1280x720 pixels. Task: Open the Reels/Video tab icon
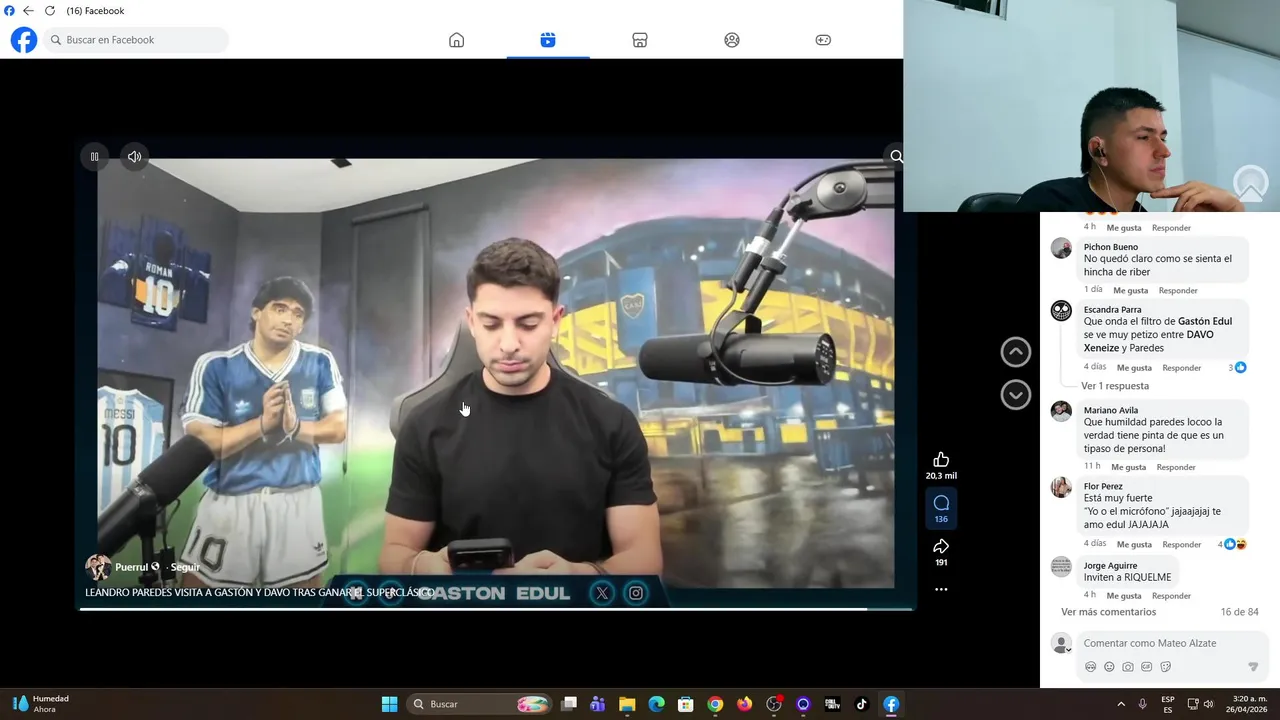tap(548, 40)
